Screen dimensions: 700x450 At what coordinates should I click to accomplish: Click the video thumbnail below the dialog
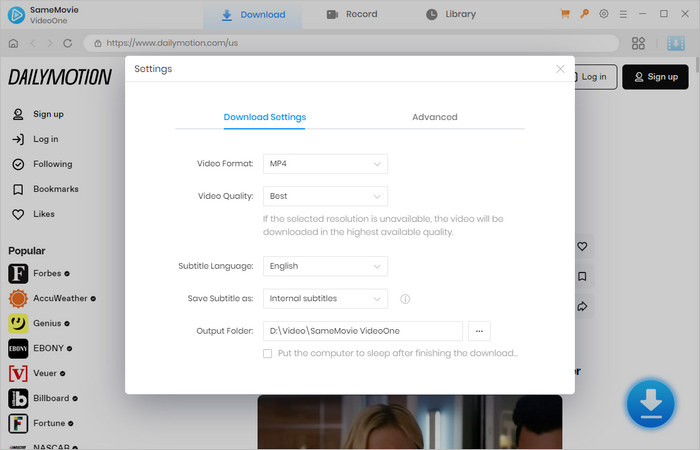410,422
